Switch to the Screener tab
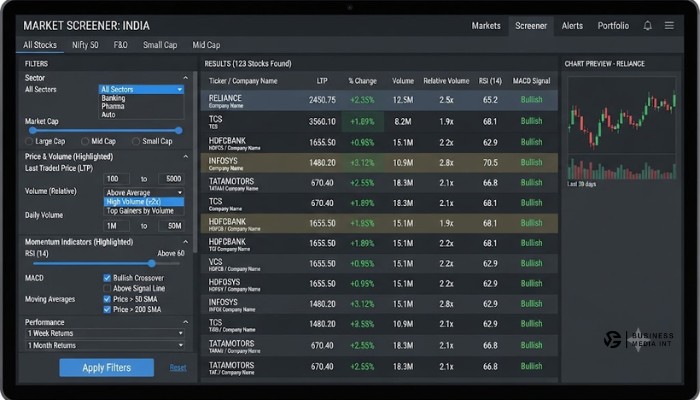 531,26
